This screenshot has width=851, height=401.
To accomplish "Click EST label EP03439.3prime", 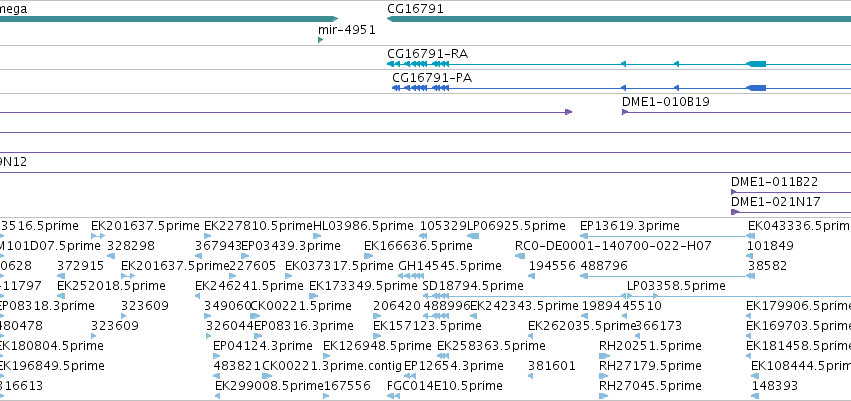I will pyautogui.click(x=291, y=246).
